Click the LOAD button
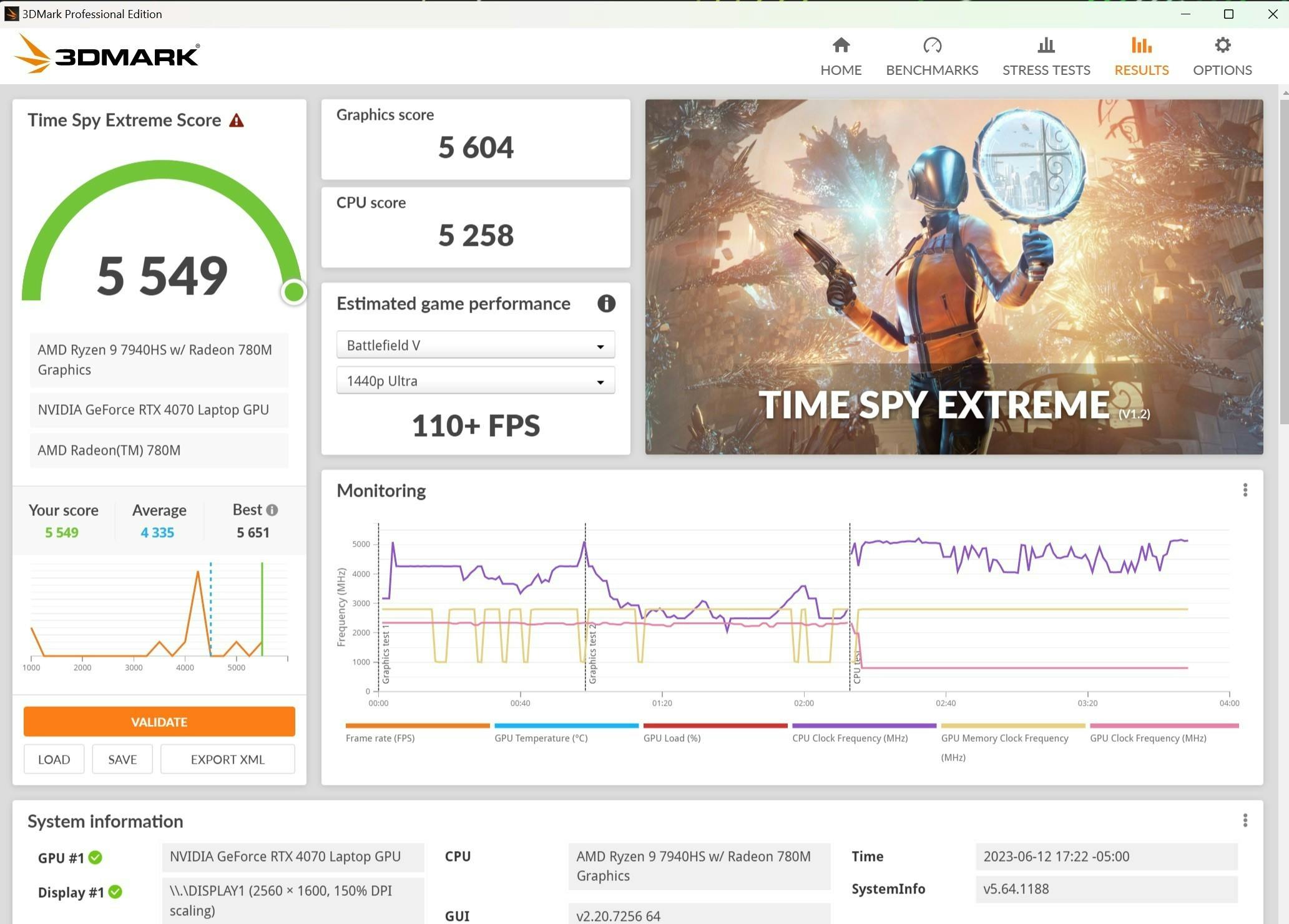 tap(54, 759)
